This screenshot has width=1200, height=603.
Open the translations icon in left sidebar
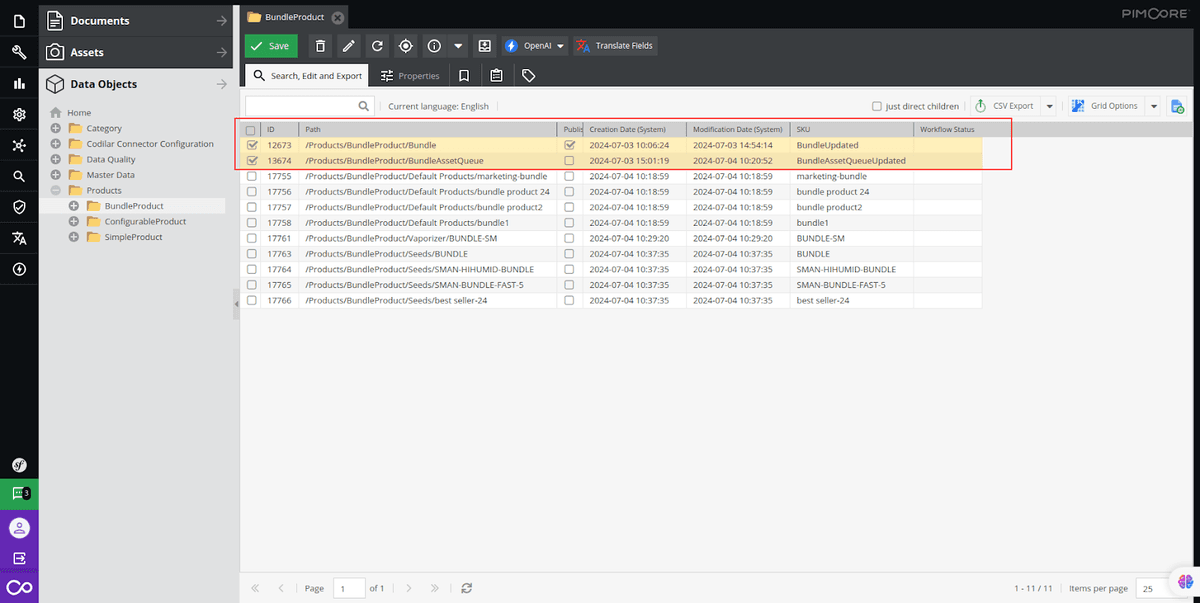[19, 238]
